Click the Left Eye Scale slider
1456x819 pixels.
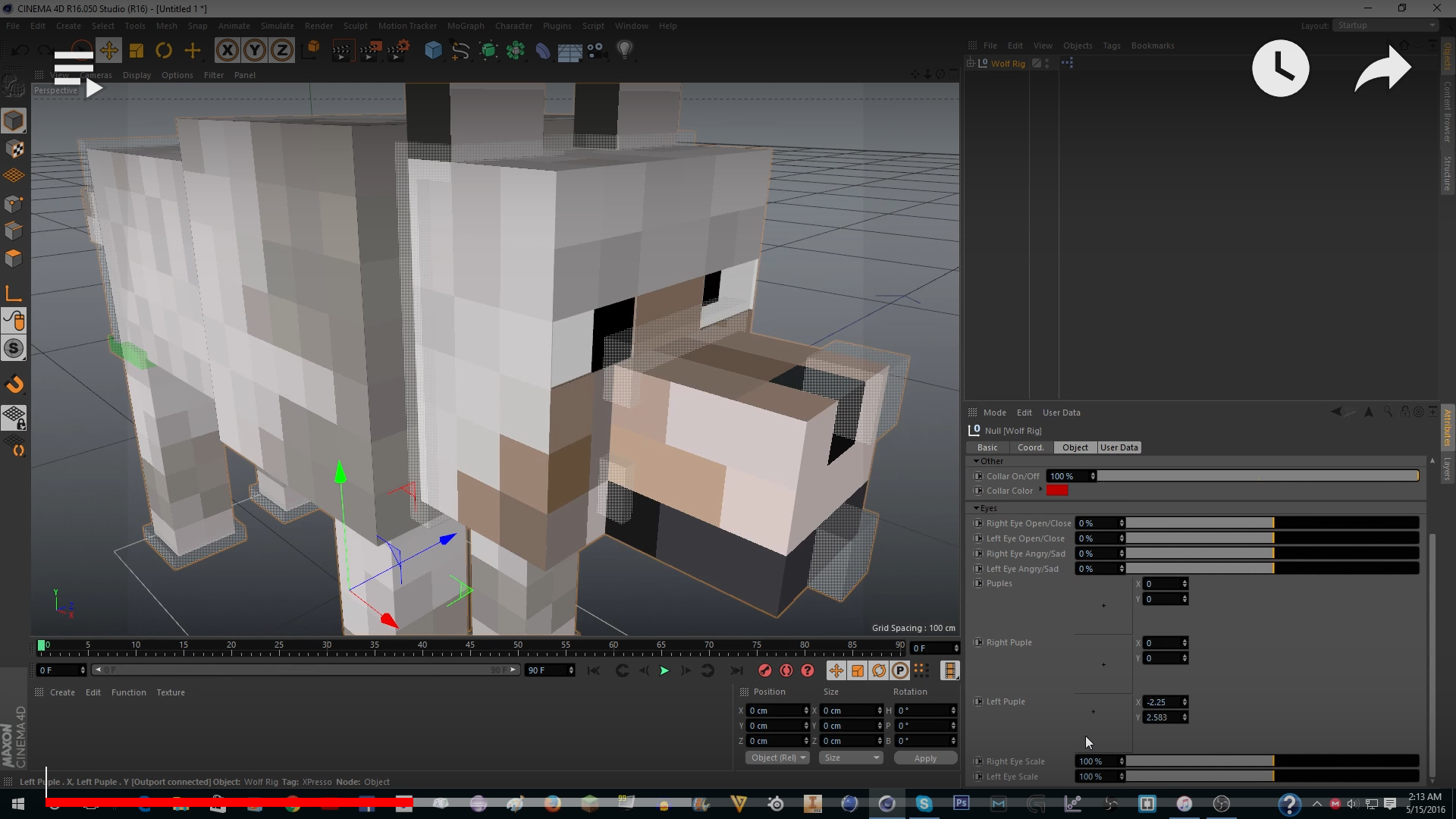(1272, 777)
